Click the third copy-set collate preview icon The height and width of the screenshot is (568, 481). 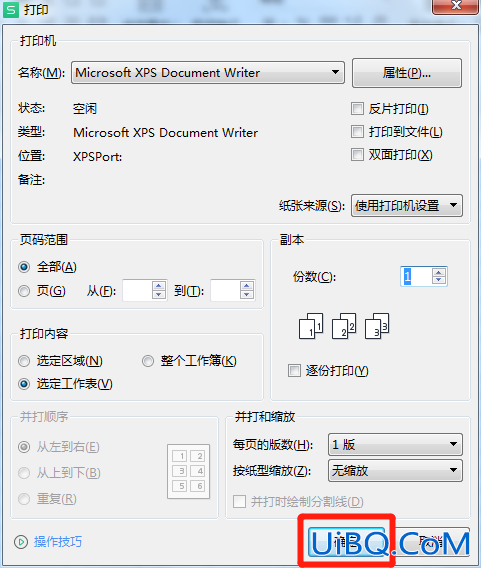(x=377, y=326)
